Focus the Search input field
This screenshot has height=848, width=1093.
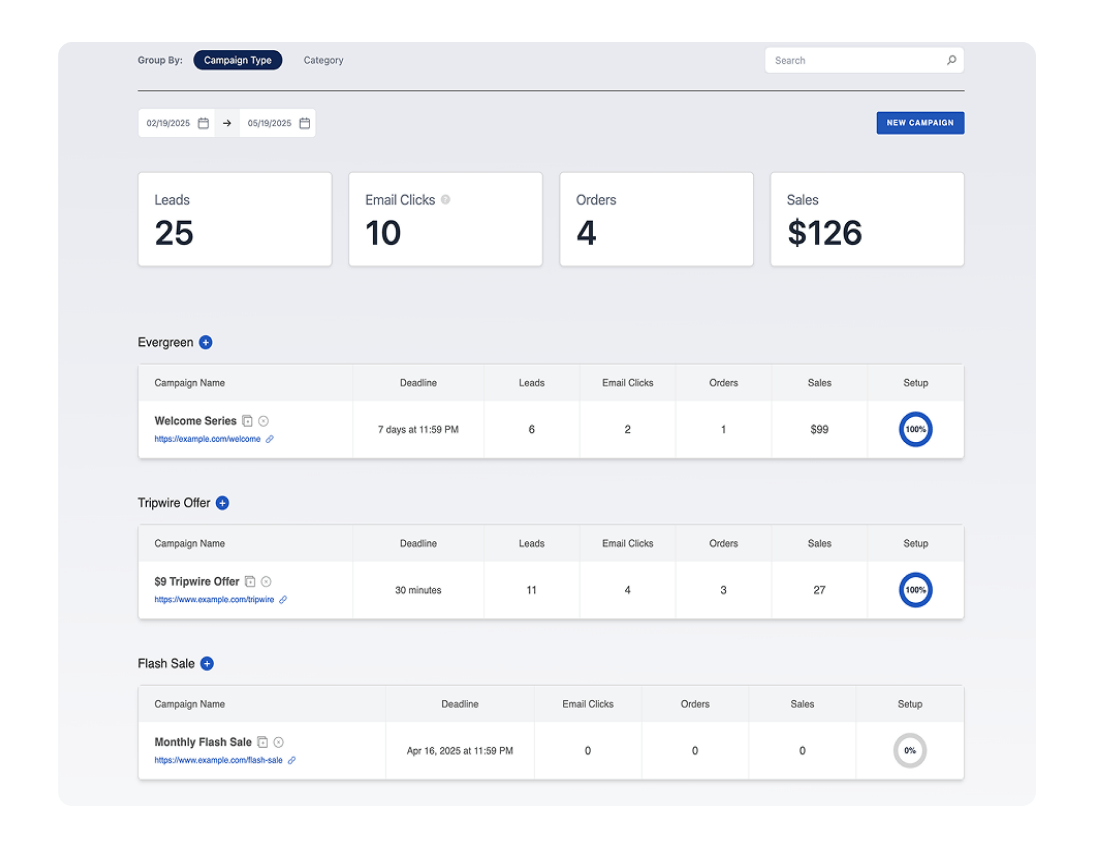[x=855, y=60]
